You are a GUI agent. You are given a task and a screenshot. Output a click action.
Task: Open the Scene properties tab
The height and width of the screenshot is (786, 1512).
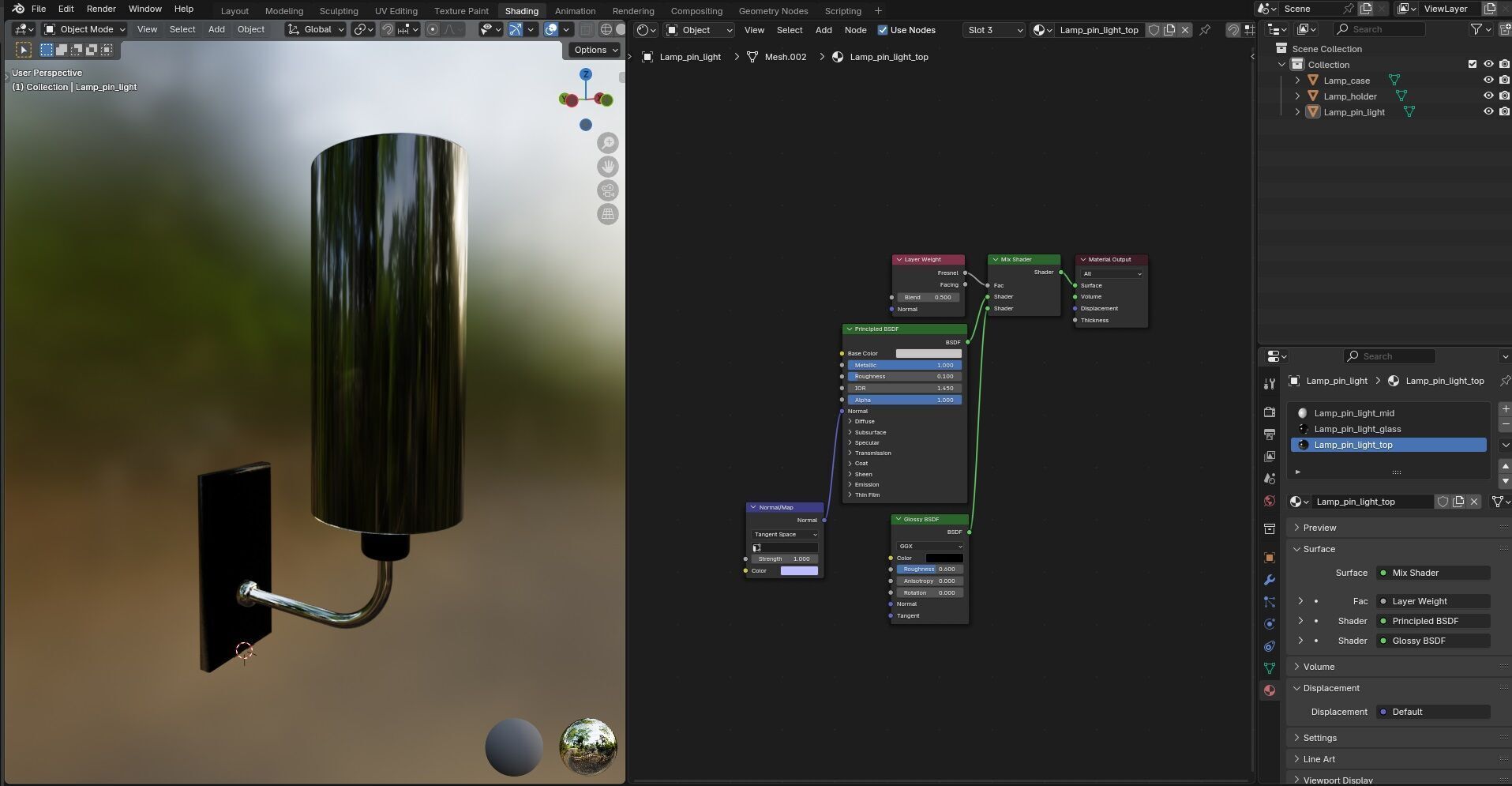(x=1270, y=479)
